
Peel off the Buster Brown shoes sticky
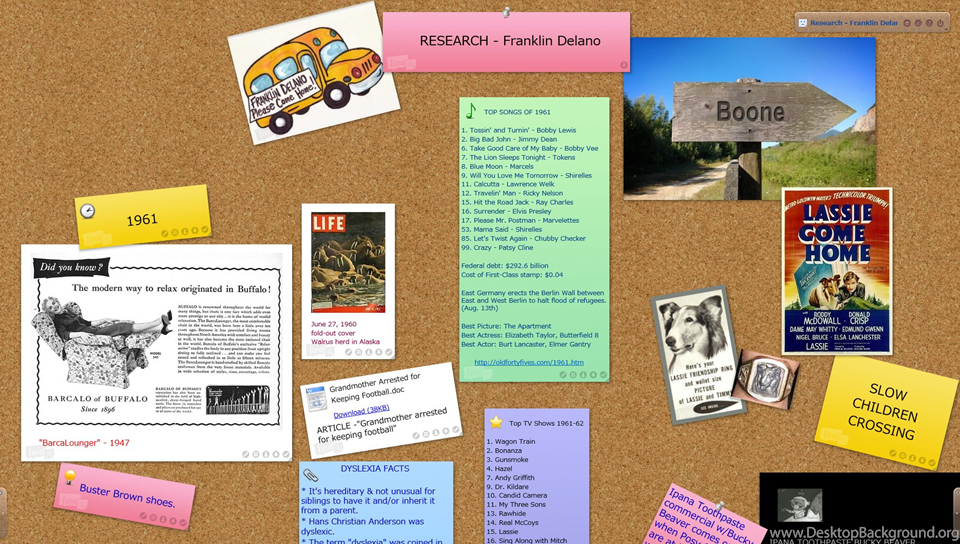pos(182,523)
